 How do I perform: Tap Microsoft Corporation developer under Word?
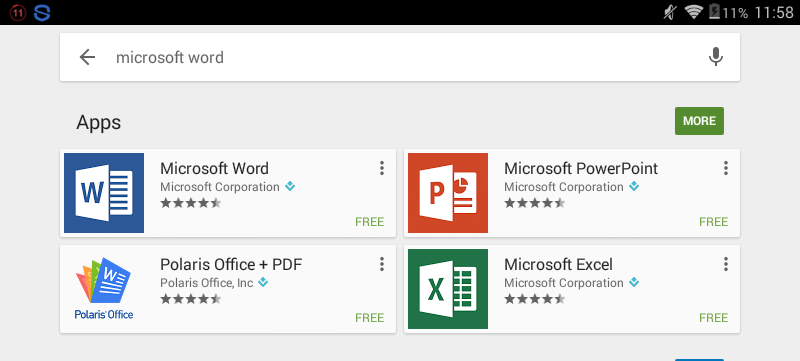220,187
